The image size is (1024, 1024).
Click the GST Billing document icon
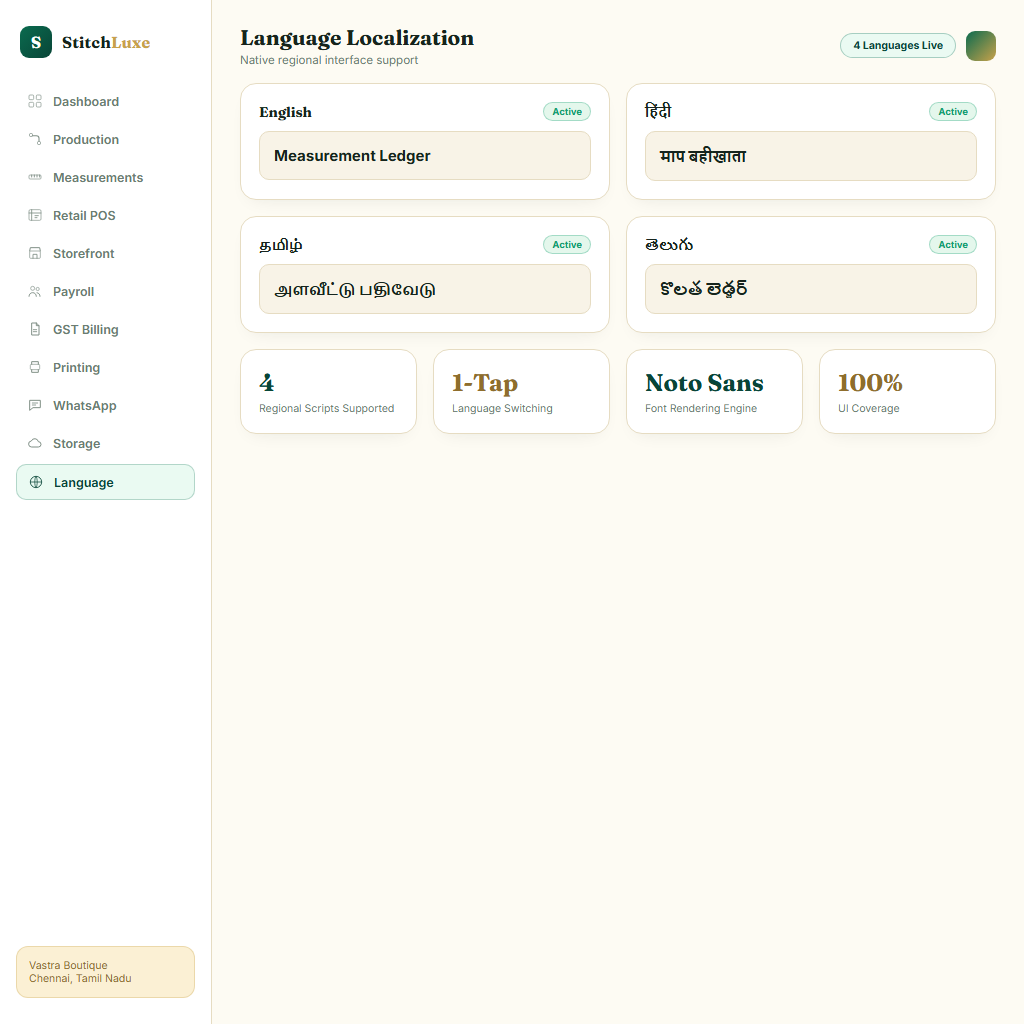(35, 329)
